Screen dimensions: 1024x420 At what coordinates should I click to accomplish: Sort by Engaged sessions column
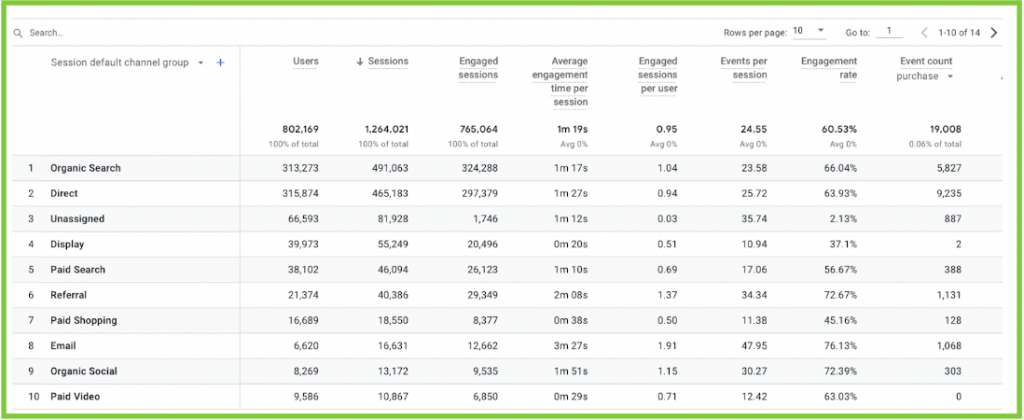pos(478,68)
